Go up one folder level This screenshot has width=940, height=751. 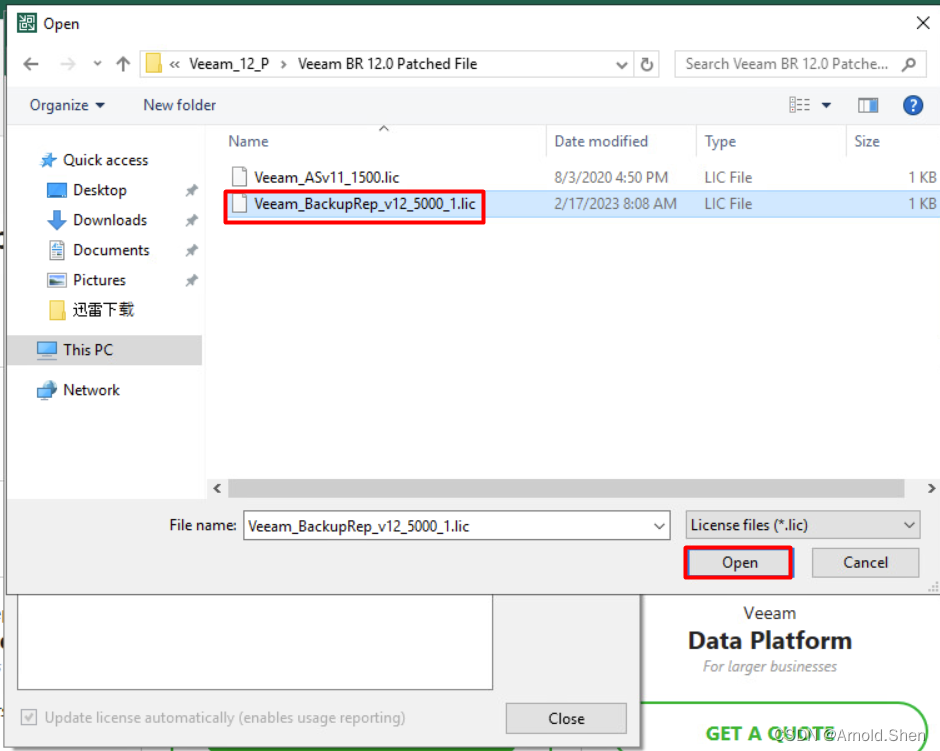123,64
